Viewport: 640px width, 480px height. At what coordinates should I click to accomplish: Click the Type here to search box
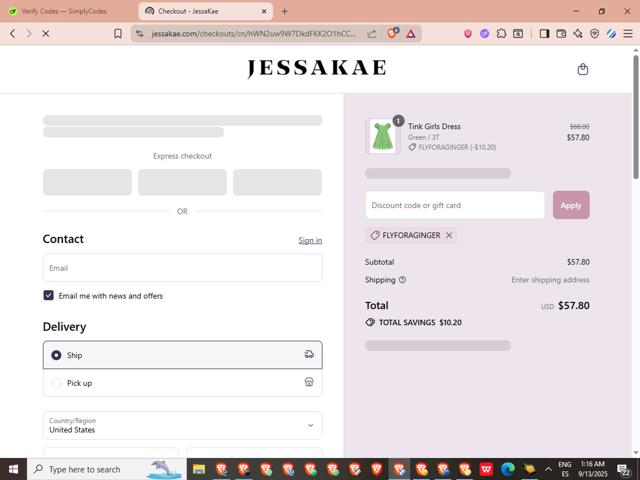tap(107, 469)
